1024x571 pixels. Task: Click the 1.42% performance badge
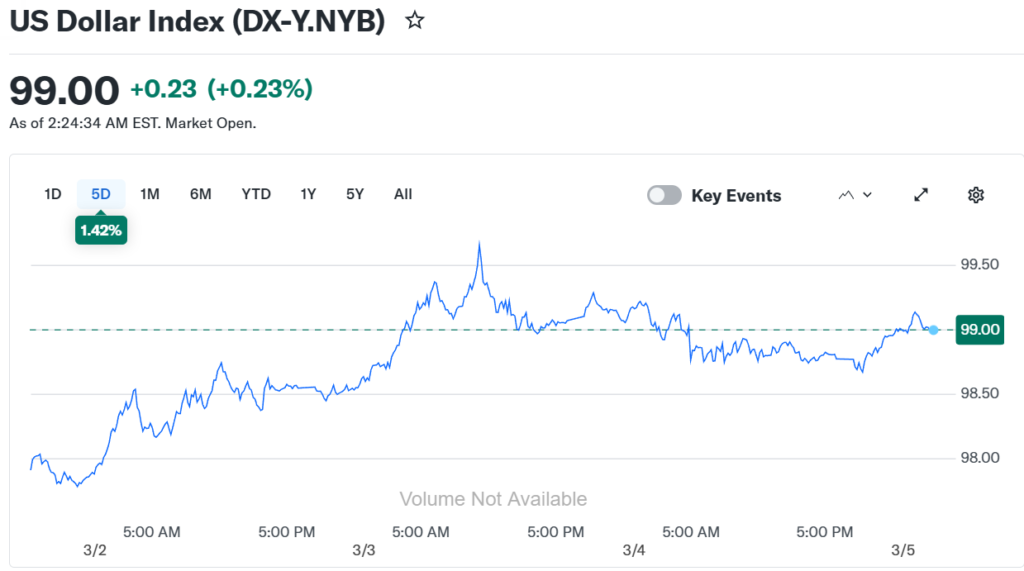(x=101, y=229)
